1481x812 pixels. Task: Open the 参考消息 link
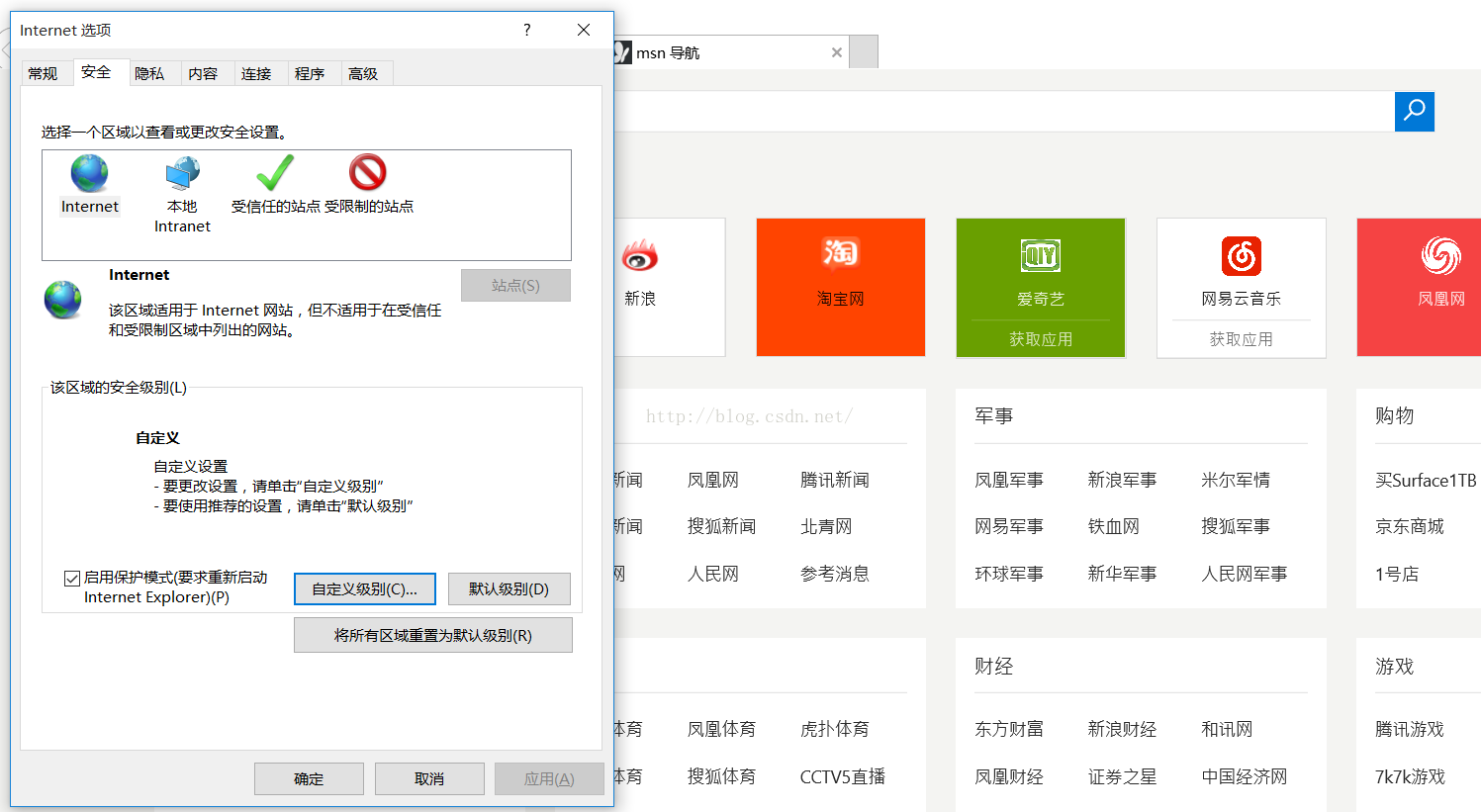coord(835,574)
